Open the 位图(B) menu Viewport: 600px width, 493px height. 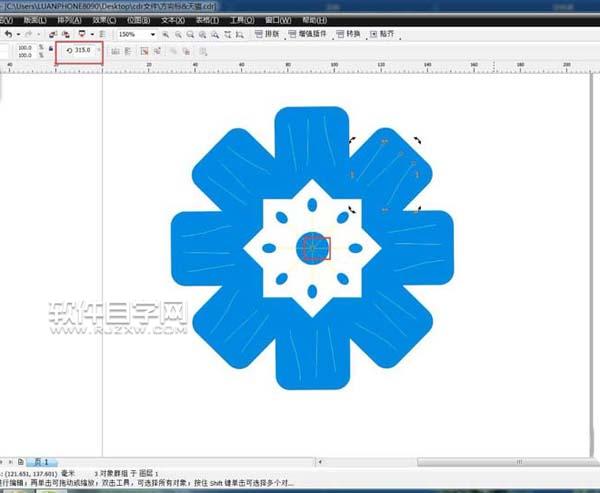139,20
